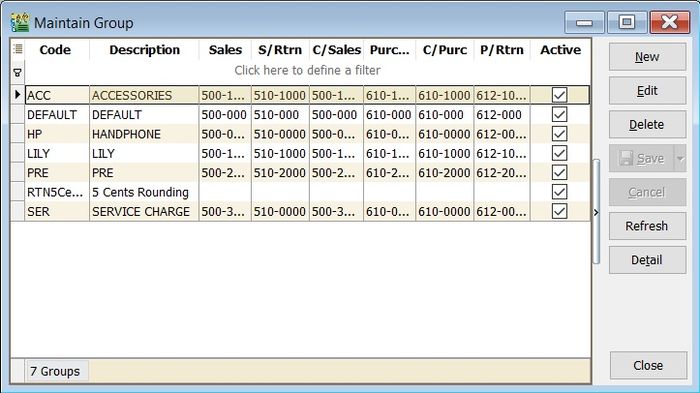The width and height of the screenshot is (700, 393).
Task: Toggle Active checkbox for 5 Cents Rounding
Action: click(x=559, y=192)
